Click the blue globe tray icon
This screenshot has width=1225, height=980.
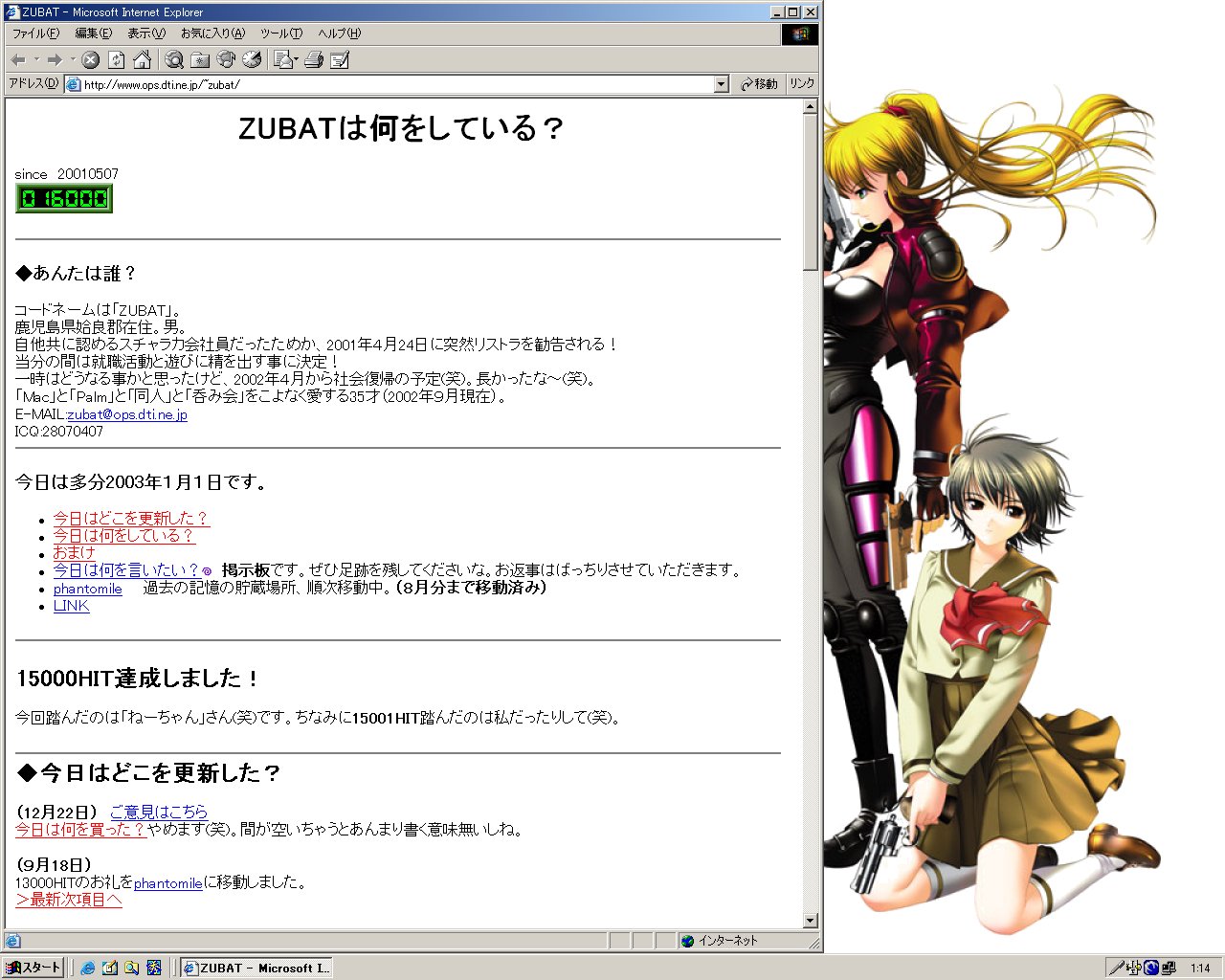1151,968
